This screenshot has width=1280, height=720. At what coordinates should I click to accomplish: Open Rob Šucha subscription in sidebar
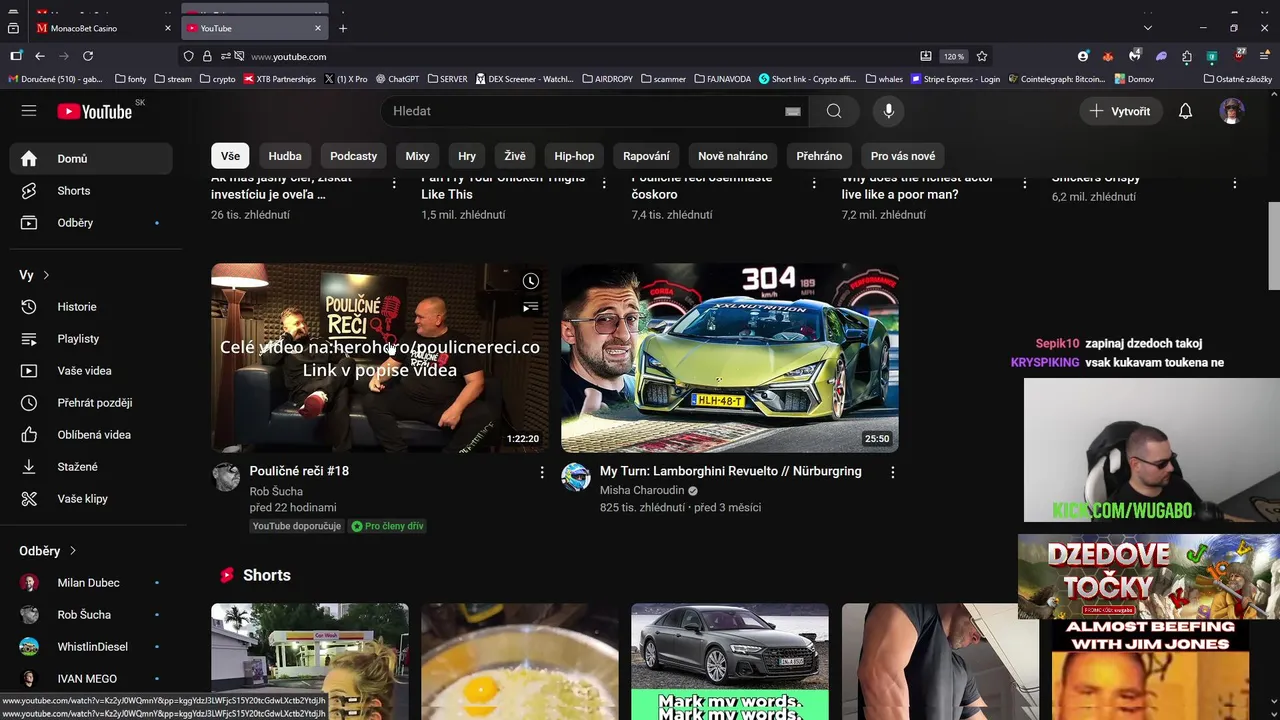91,615
